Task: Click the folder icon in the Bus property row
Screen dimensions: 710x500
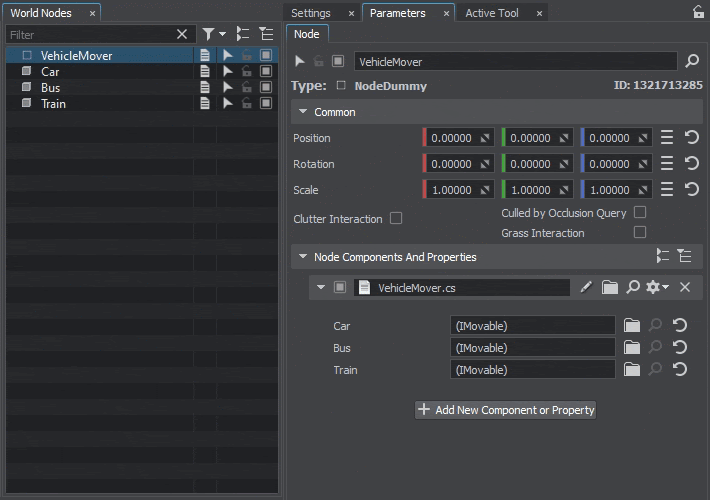Action: tap(631, 348)
